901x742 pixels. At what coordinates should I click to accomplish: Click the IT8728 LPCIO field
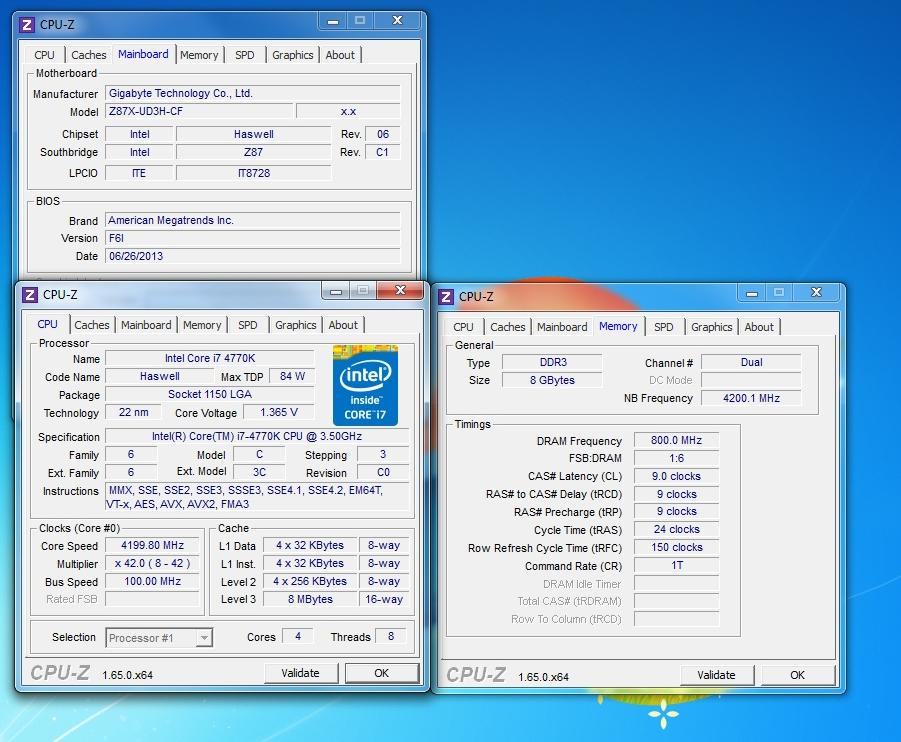[253, 173]
